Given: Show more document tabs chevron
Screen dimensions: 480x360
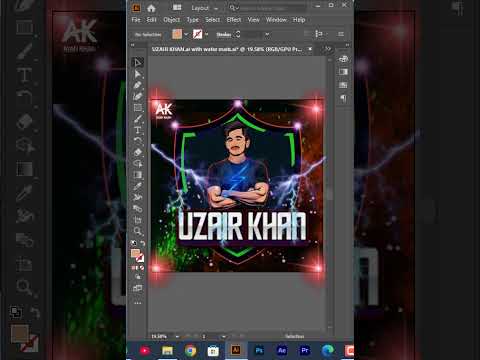Looking at the screenshot, I should pyautogui.click(x=328, y=49).
